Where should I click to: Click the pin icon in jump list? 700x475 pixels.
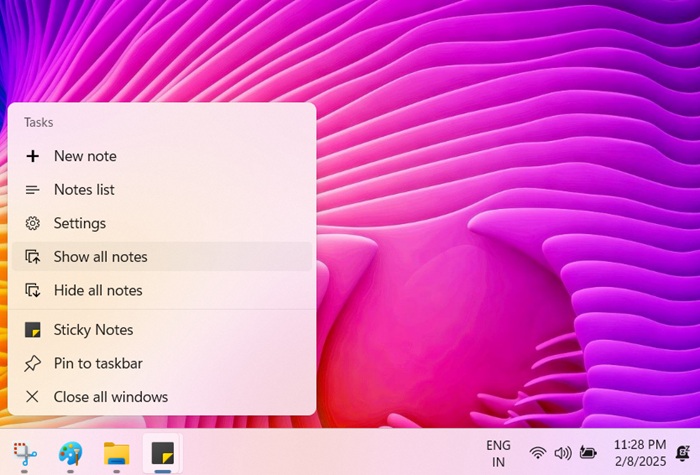pos(32,363)
